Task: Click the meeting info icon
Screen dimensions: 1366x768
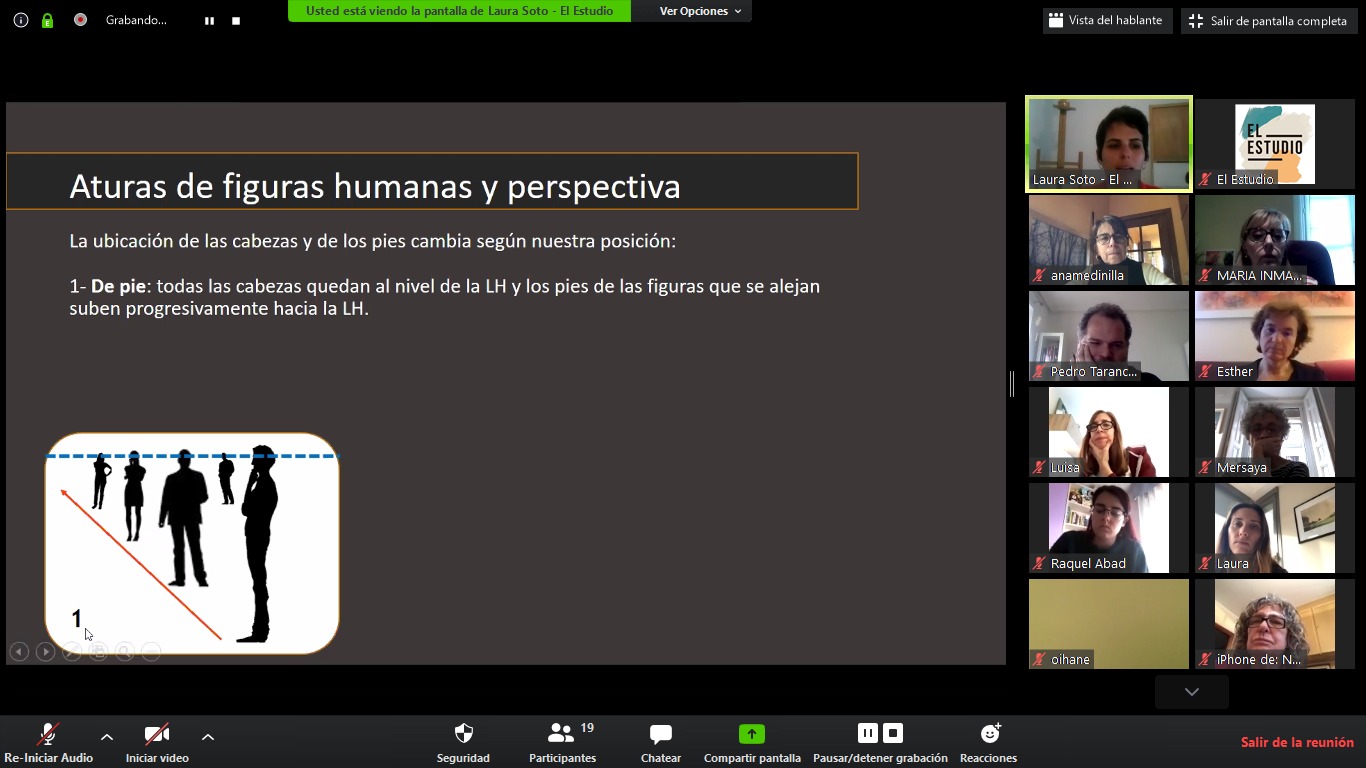Action: point(21,20)
